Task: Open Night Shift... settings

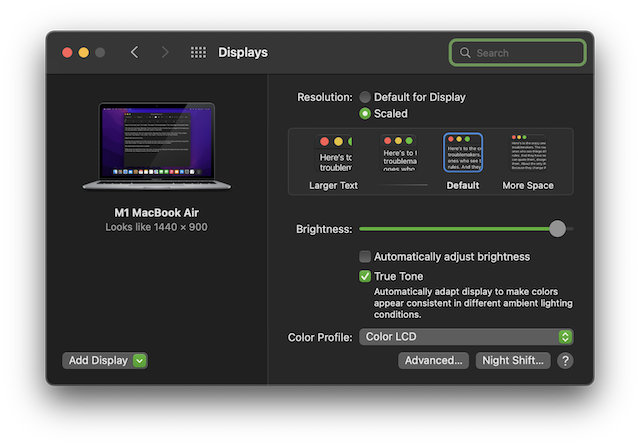Action: (x=513, y=361)
